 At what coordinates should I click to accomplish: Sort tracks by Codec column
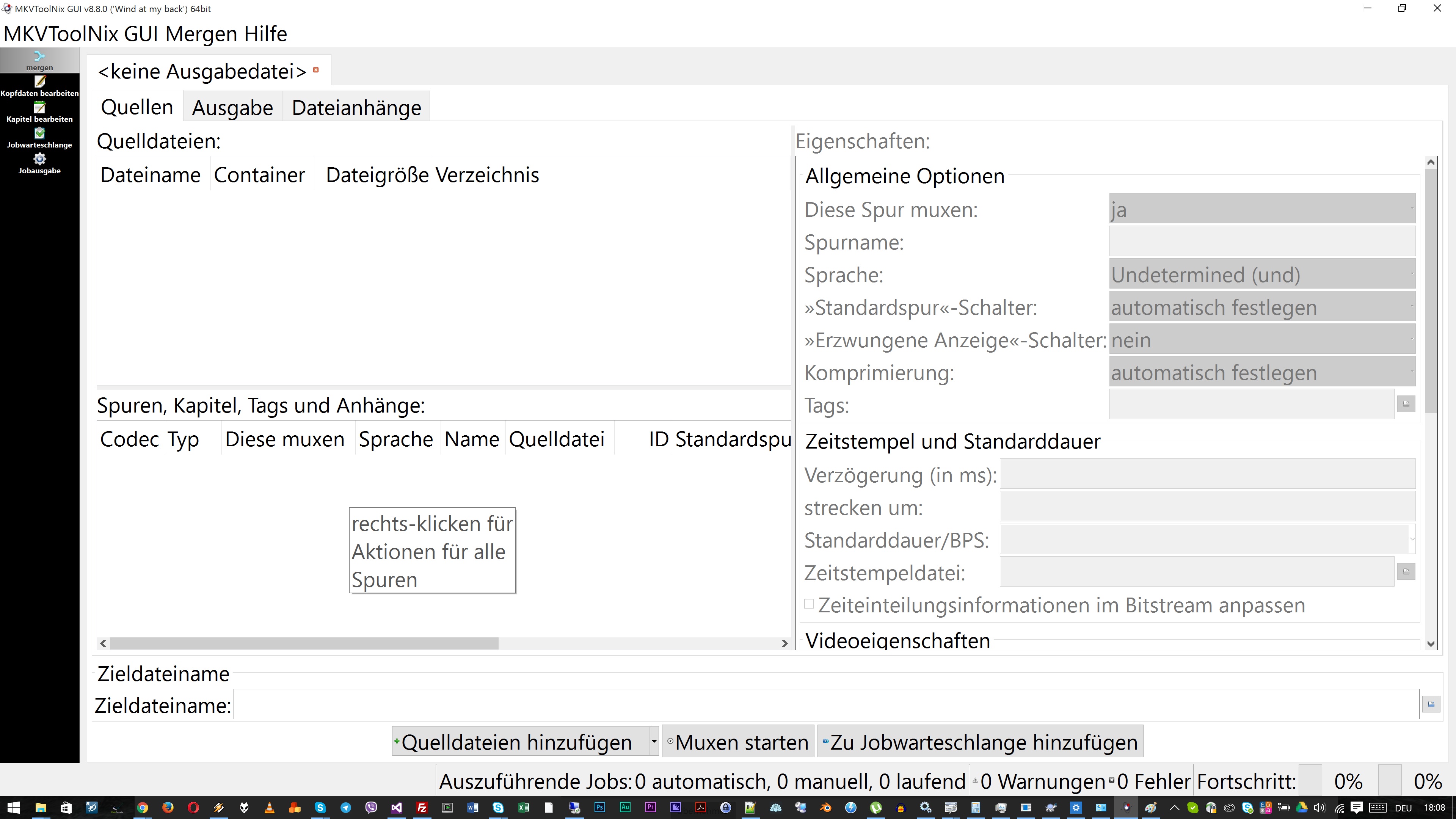pyautogui.click(x=129, y=439)
